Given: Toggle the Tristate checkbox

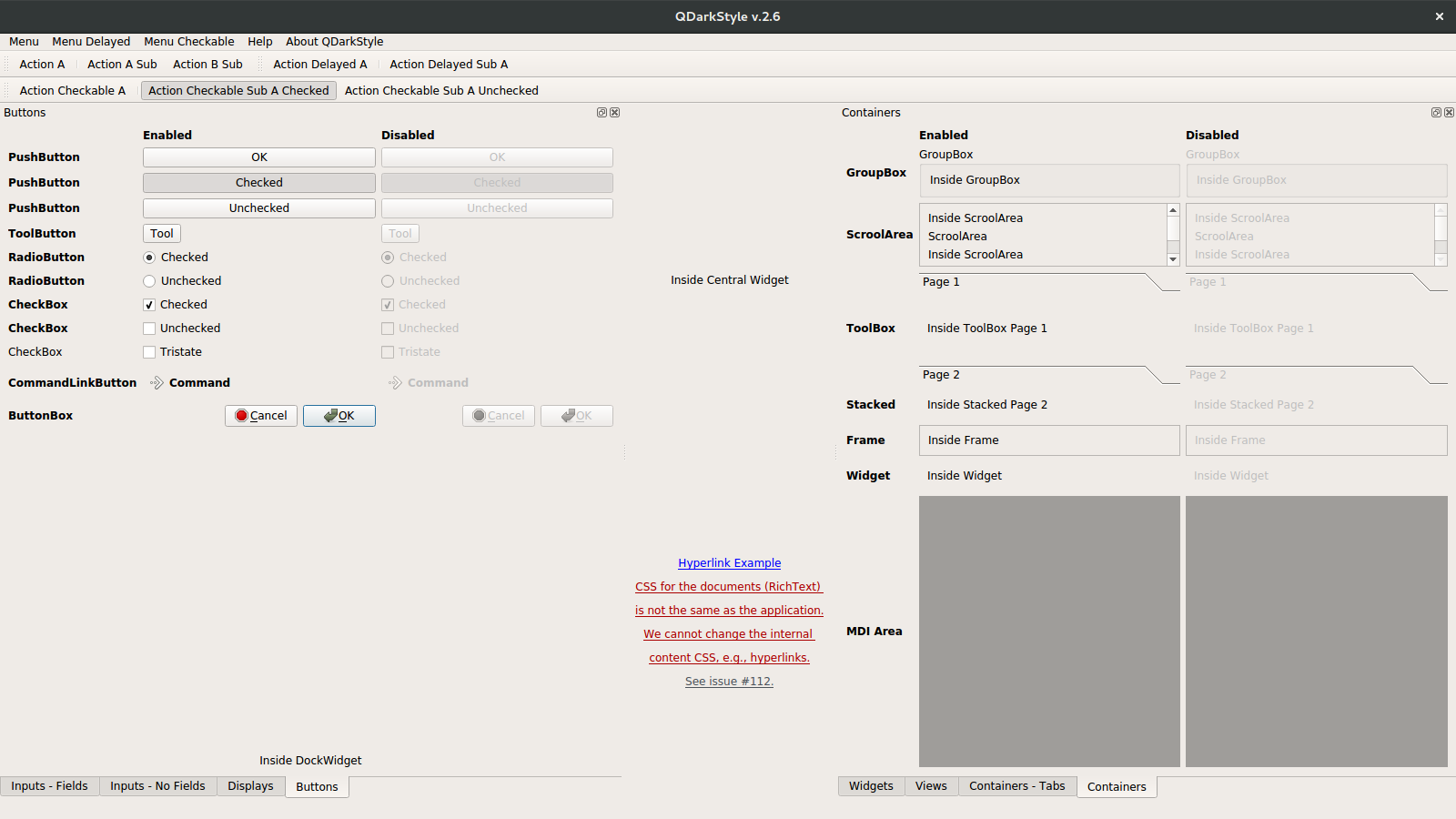Looking at the screenshot, I should (x=149, y=352).
